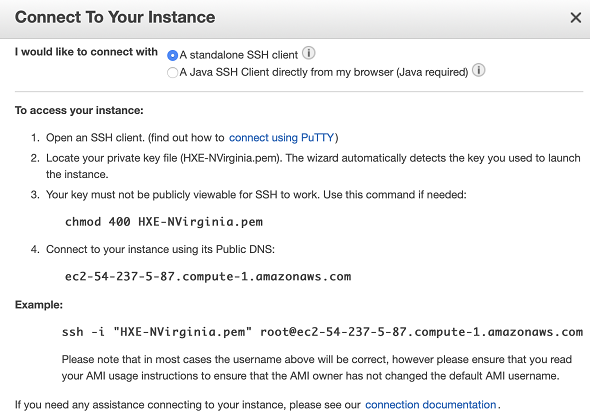Open info icon beside standalone SSH client
Viewport: 590px width, 417px height.
309,53
